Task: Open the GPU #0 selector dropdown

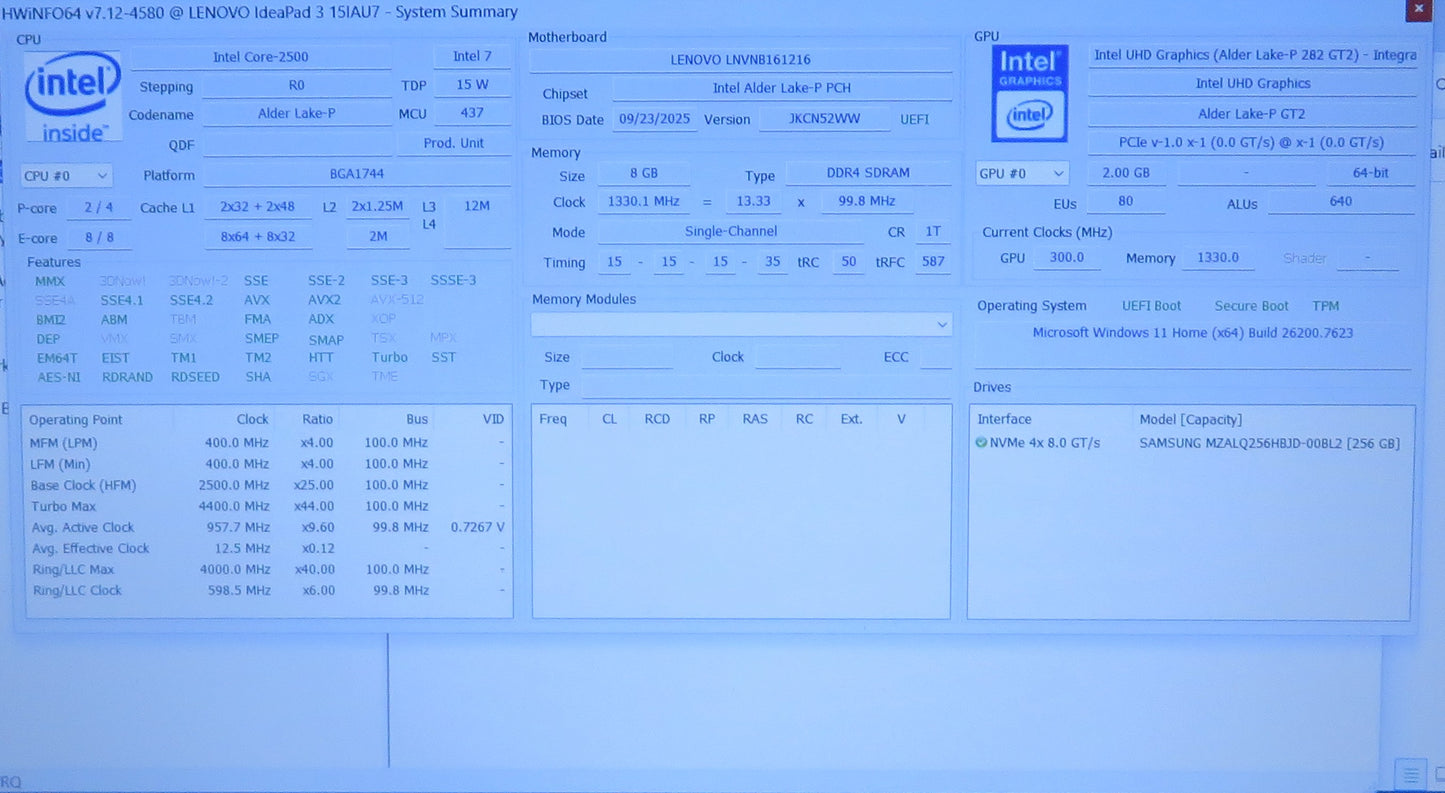Action: click(1022, 174)
